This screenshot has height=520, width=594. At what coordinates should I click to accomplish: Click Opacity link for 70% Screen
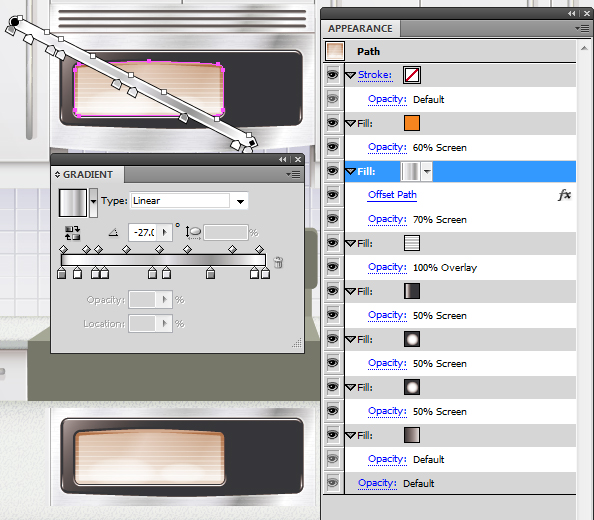[x=387, y=219]
